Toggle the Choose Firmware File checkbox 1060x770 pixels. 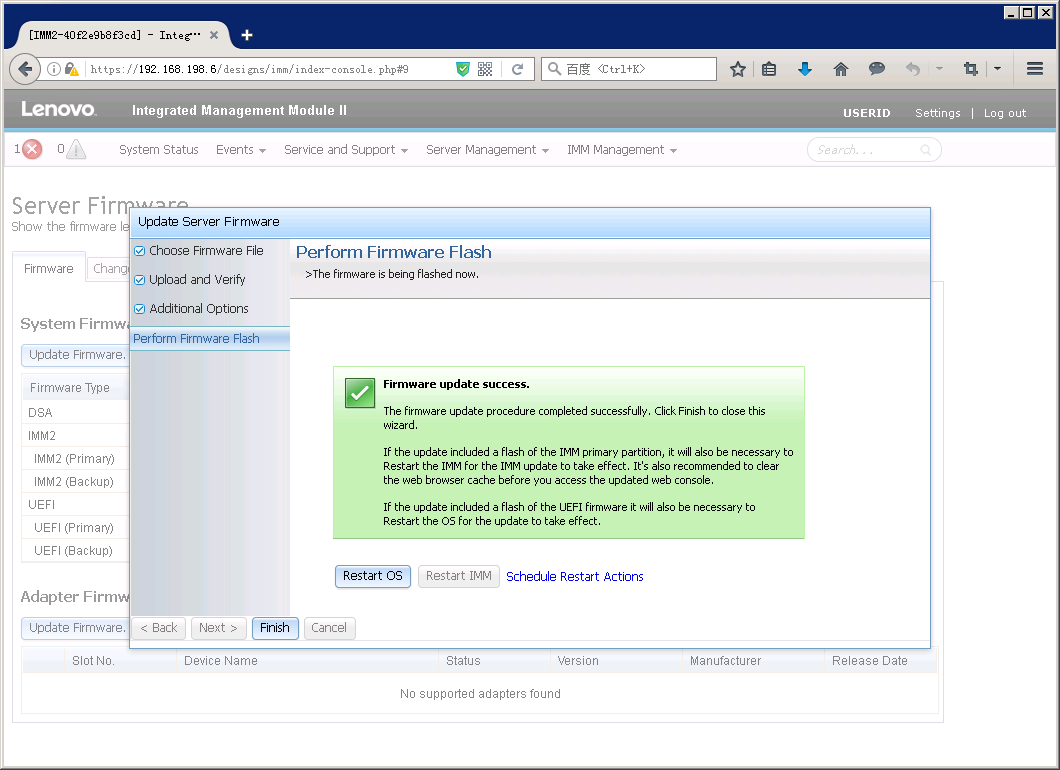[x=140, y=251]
